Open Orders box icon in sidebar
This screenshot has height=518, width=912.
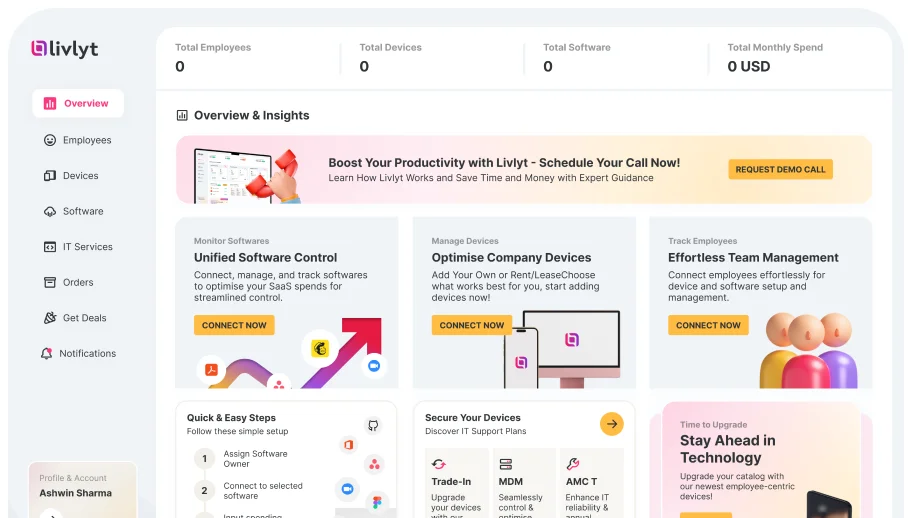pos(50,282)
